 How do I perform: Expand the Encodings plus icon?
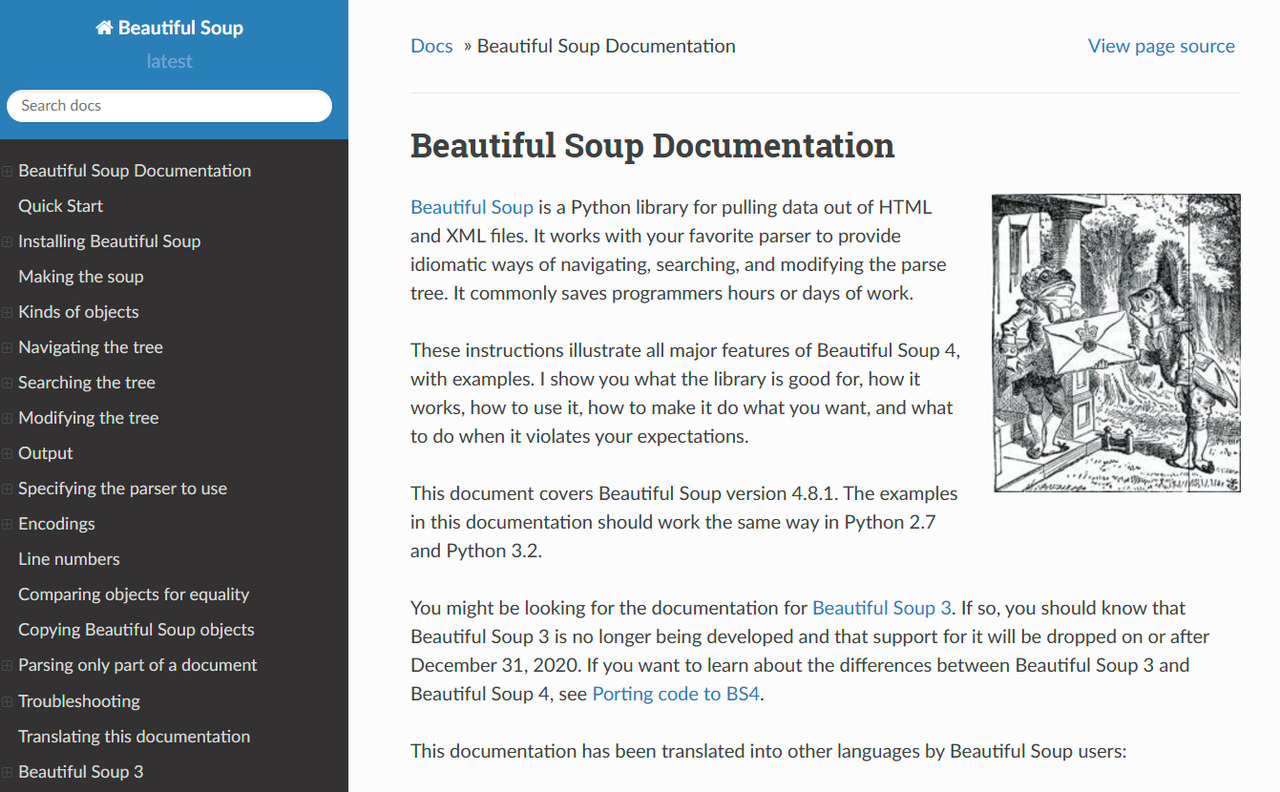(7, 524)
